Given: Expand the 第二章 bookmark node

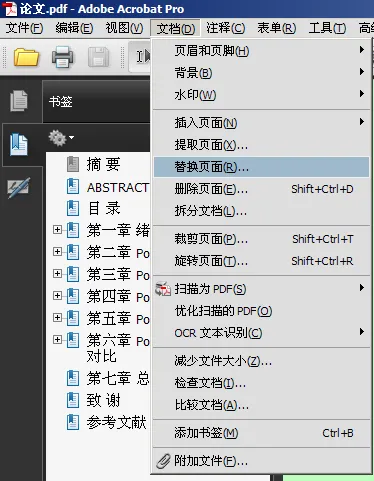Looking at the screenshot, I should [x=57, y=252].
